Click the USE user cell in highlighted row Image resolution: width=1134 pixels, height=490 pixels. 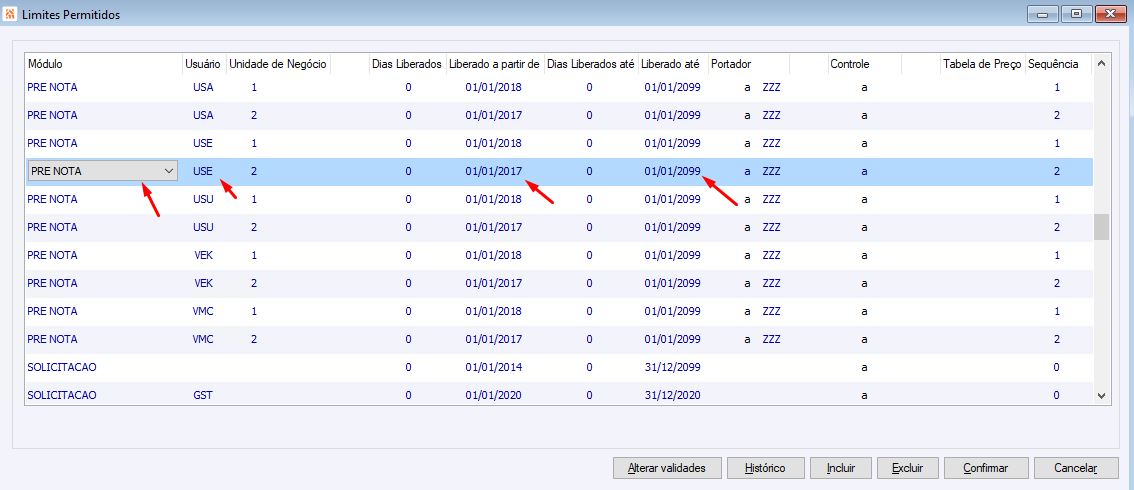(203, 171)
